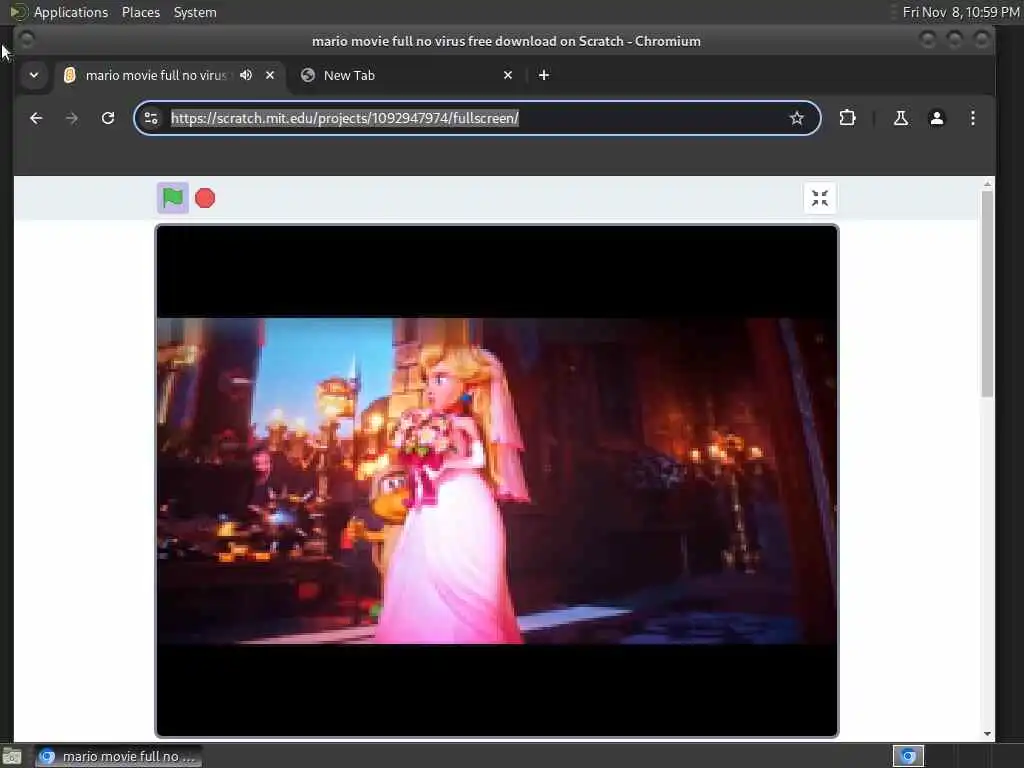
Task: Click the workspace switcher in bottom panel
Action: point(908,756)
